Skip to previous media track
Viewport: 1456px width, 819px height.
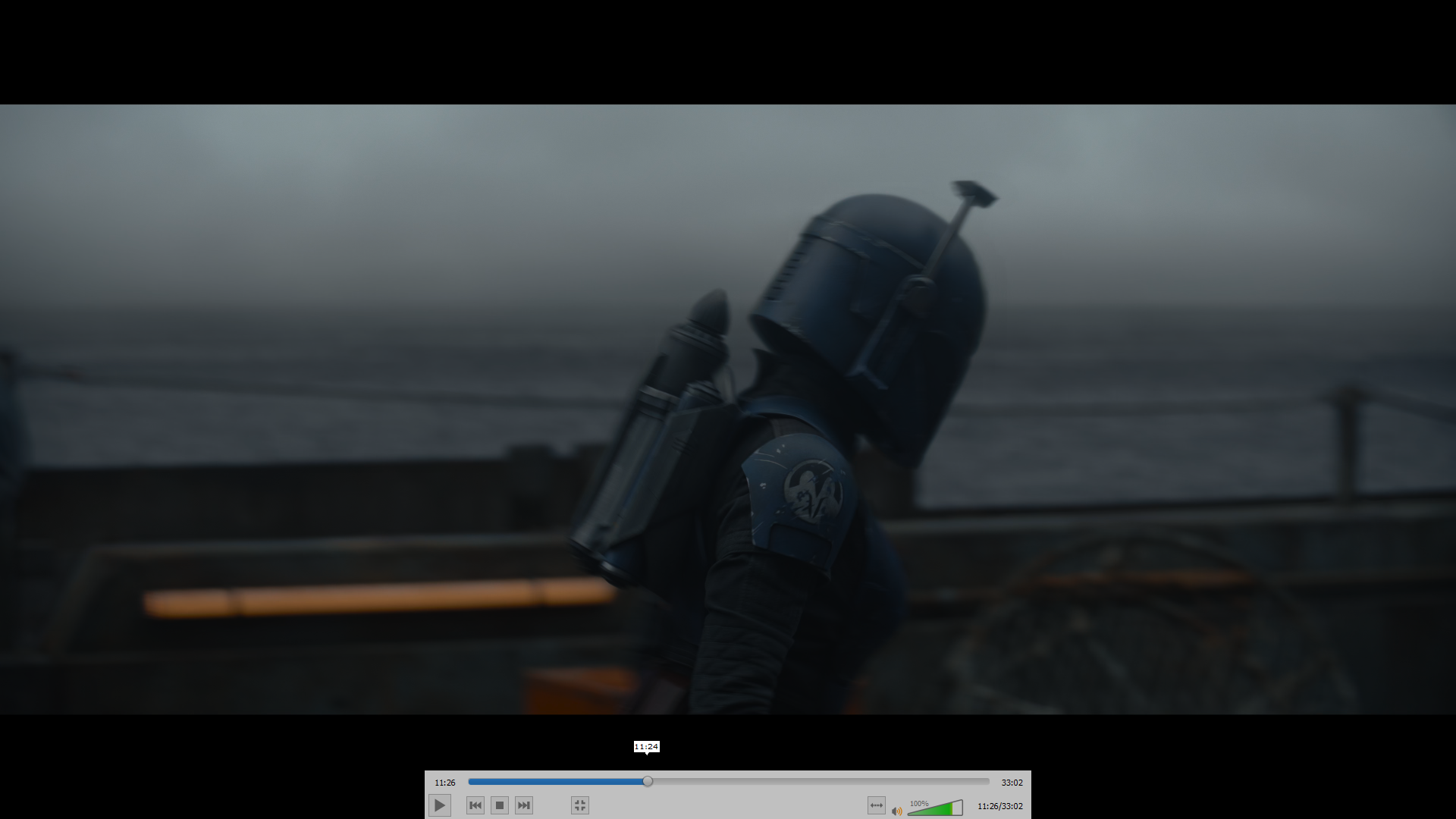[475, 805]
